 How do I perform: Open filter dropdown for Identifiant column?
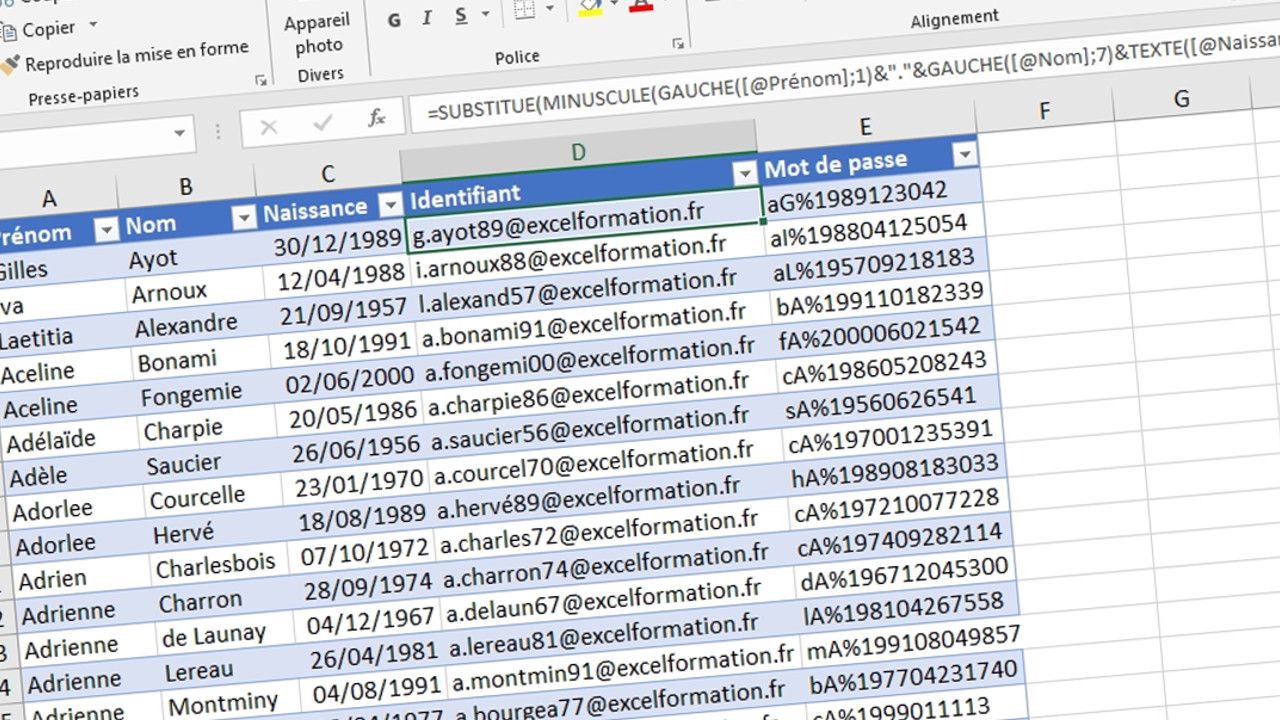pos(745,173)
